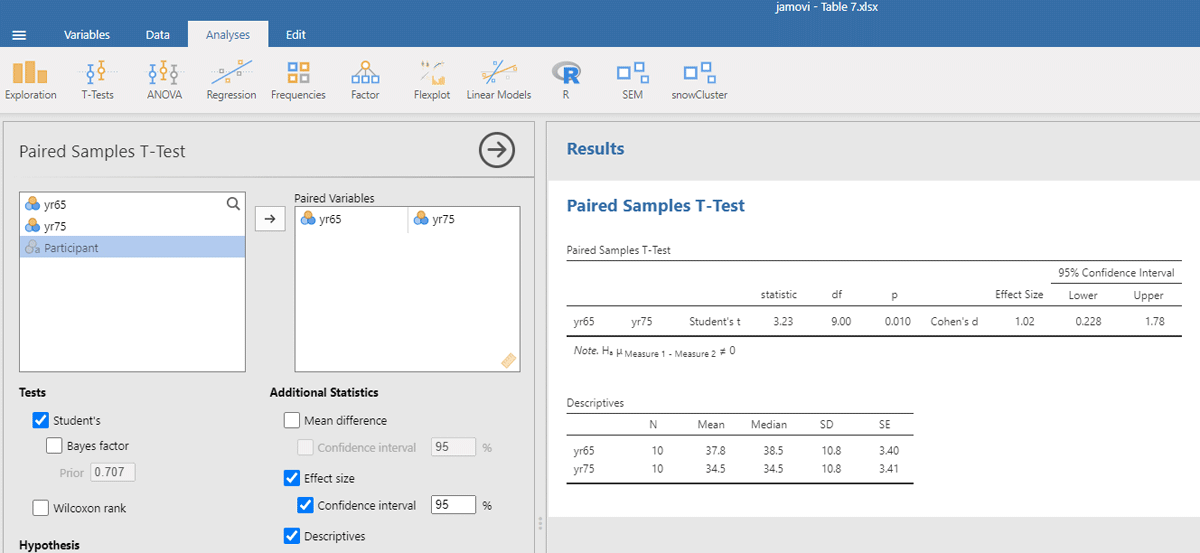Open the Regression analysis menu
This screenshot has width=1200, height=553.
231,80
